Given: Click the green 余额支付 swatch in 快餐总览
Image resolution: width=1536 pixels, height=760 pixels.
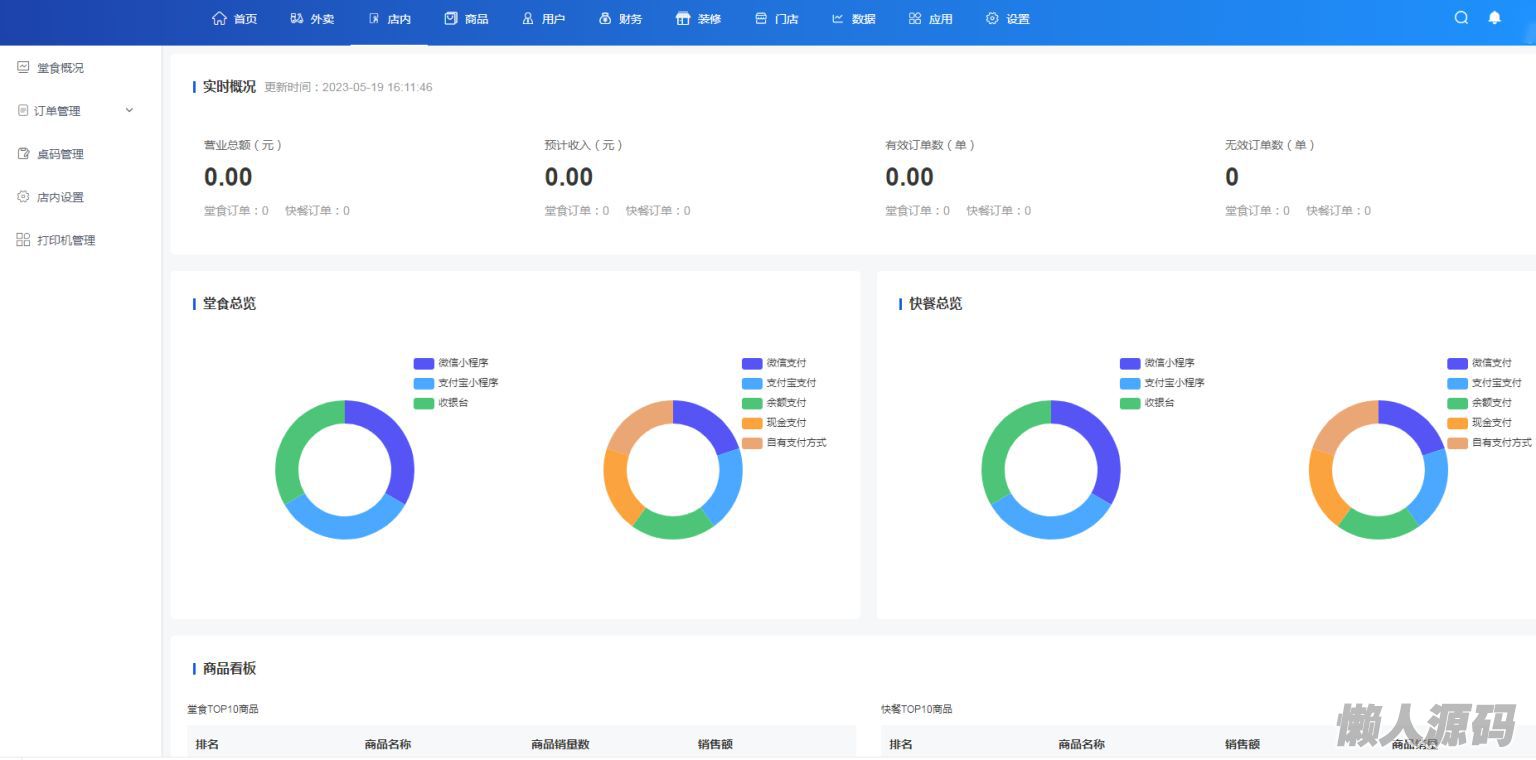Looking at the screenshot, I should [x=1457, y=403].
